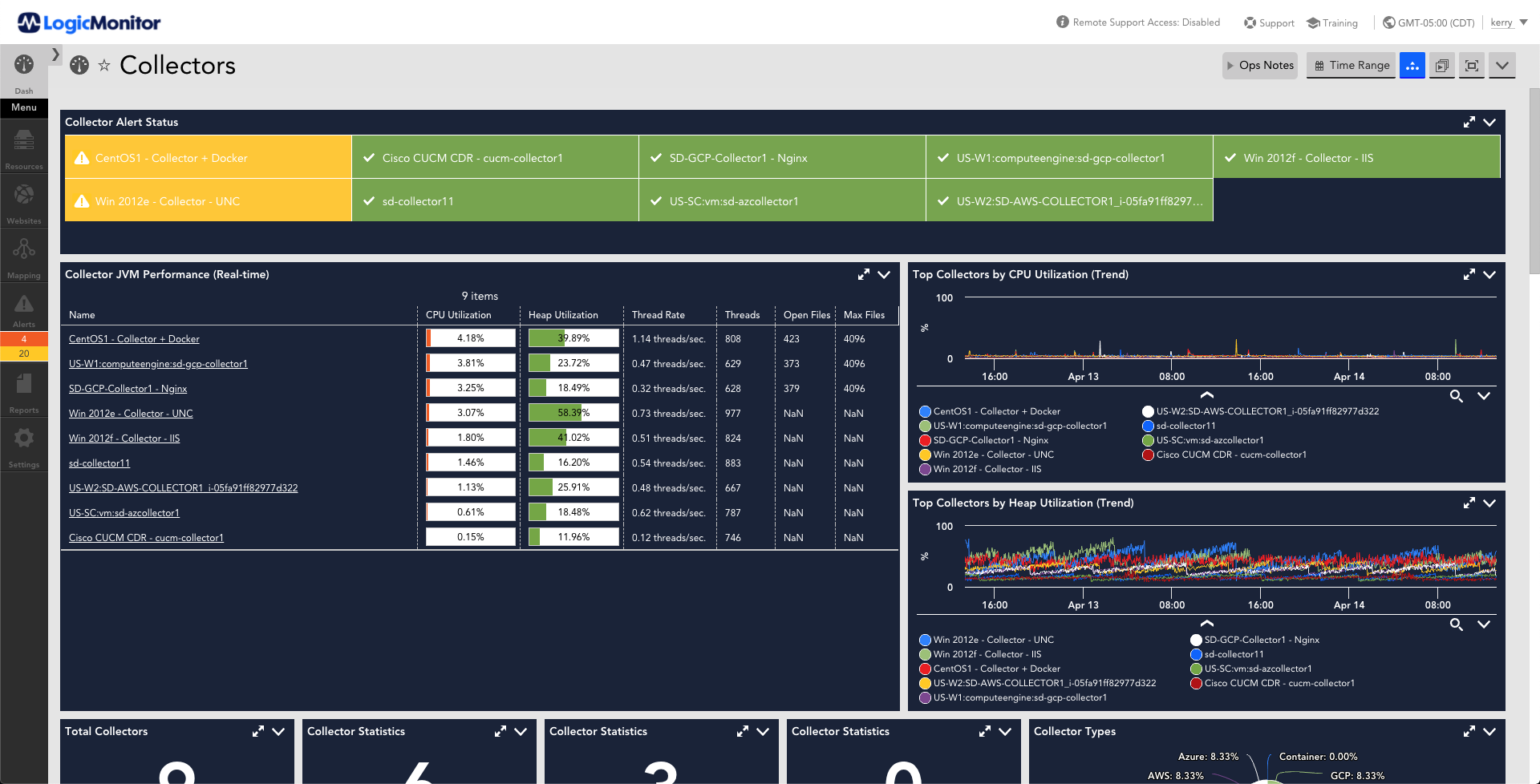
Task: Toggle US-SC:vm:sd-azcollector1 in Heap trend legend
Action: 1251,669
